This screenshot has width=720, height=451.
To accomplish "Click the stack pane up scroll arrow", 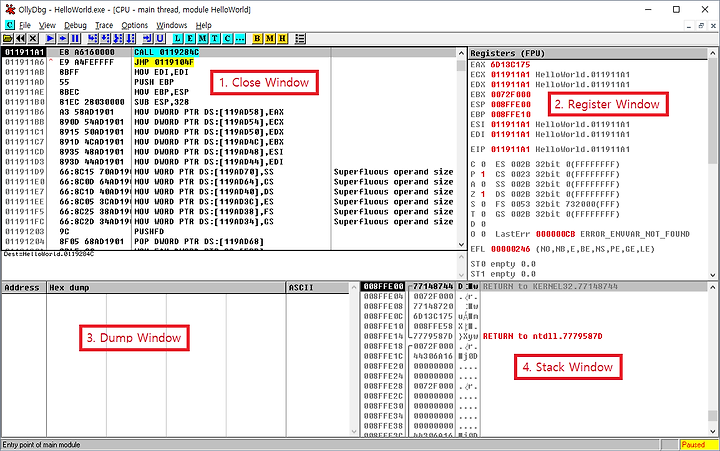I will click(x=713, y=287).
